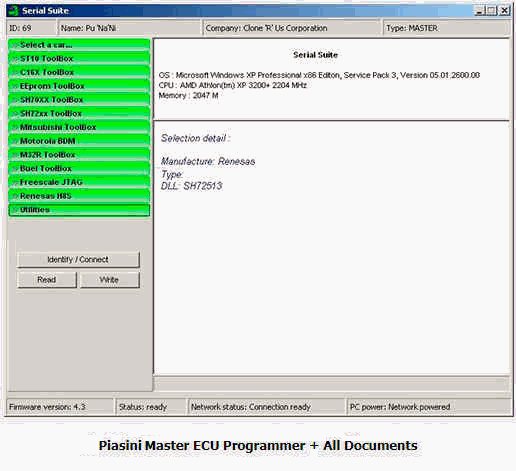
Task: Open Freescale JTAG section
Action: point(79,182)
